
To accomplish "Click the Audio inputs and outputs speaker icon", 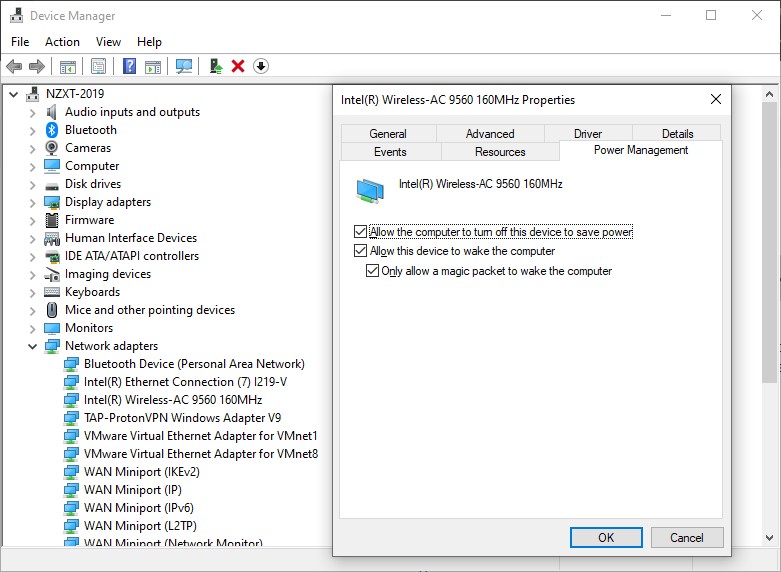I will (x=51, y=112).
